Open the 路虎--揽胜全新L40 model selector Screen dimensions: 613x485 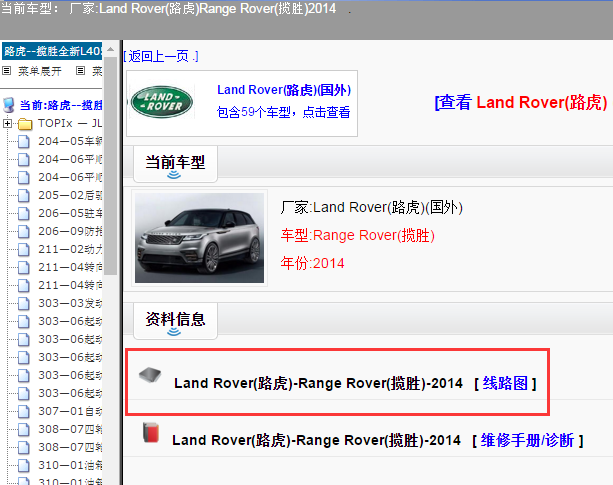point(52,51)
